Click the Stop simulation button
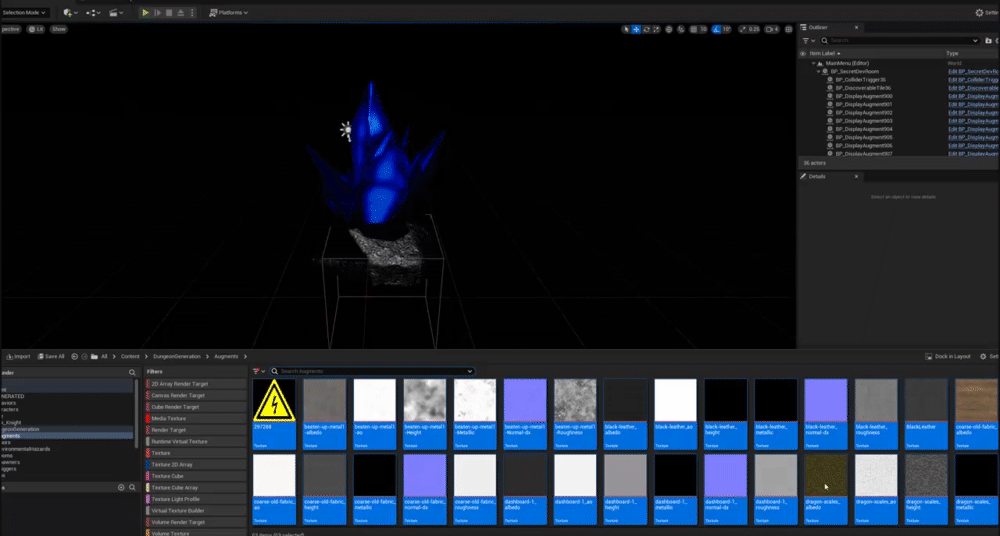1000x536 pixels. [169, 13]
